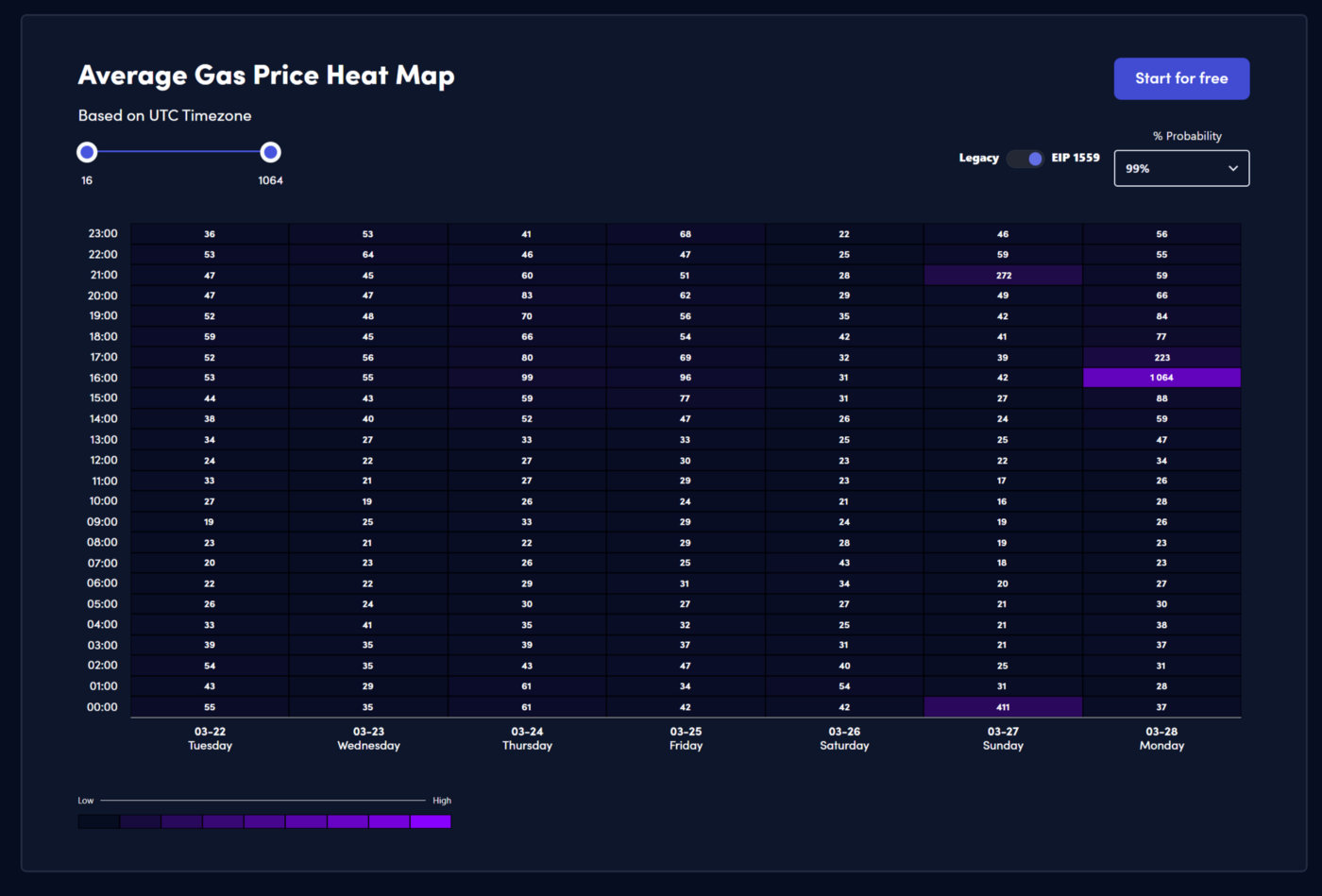Screen dimensions: 1322x896
Task: Click the 99 cell on Thursday 16:00
Action: (527, 378)
